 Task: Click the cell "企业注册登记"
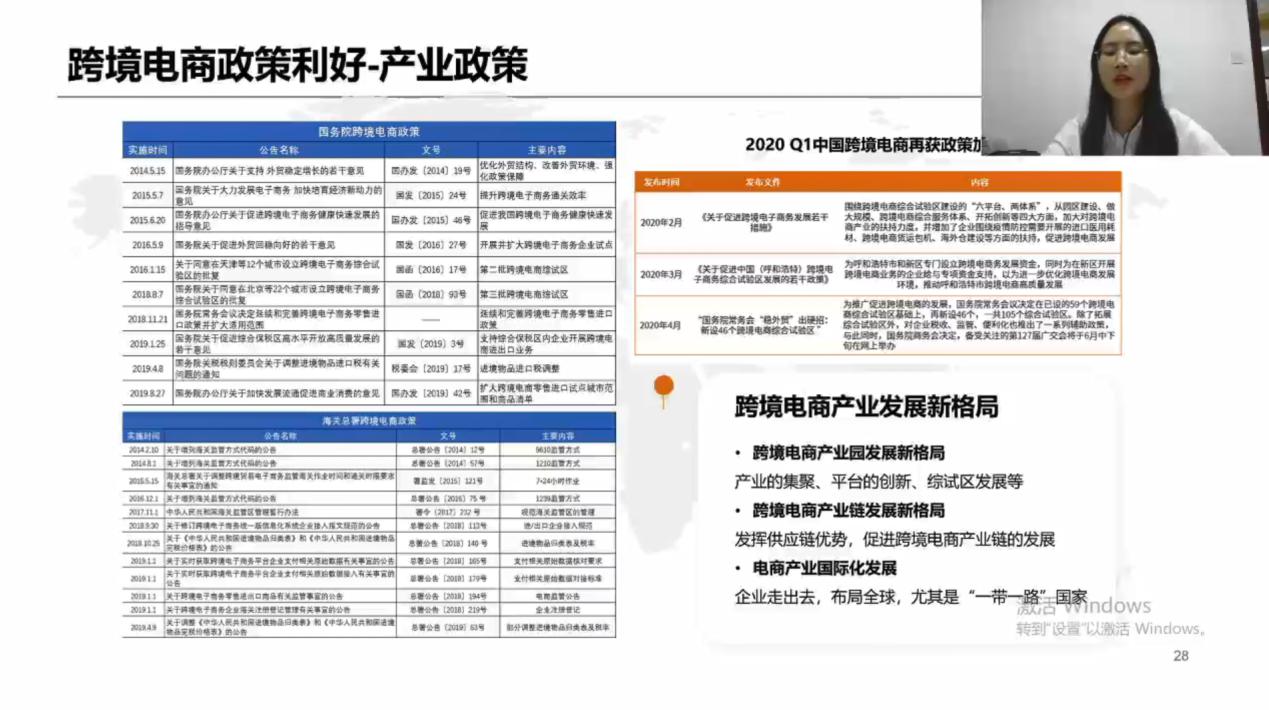coord(558,609)
